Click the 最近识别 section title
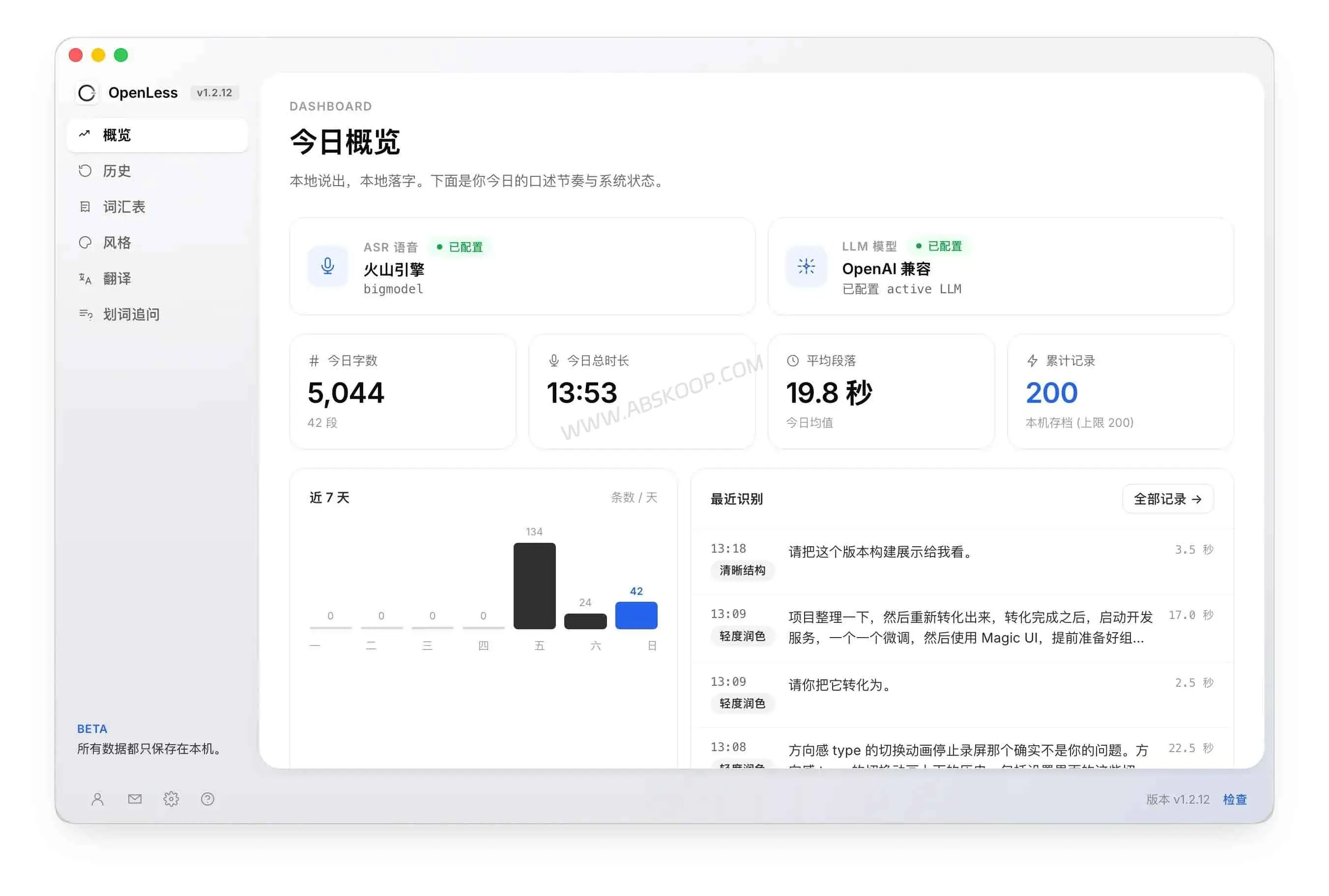The image size is (1329, 896). point(736,499)
